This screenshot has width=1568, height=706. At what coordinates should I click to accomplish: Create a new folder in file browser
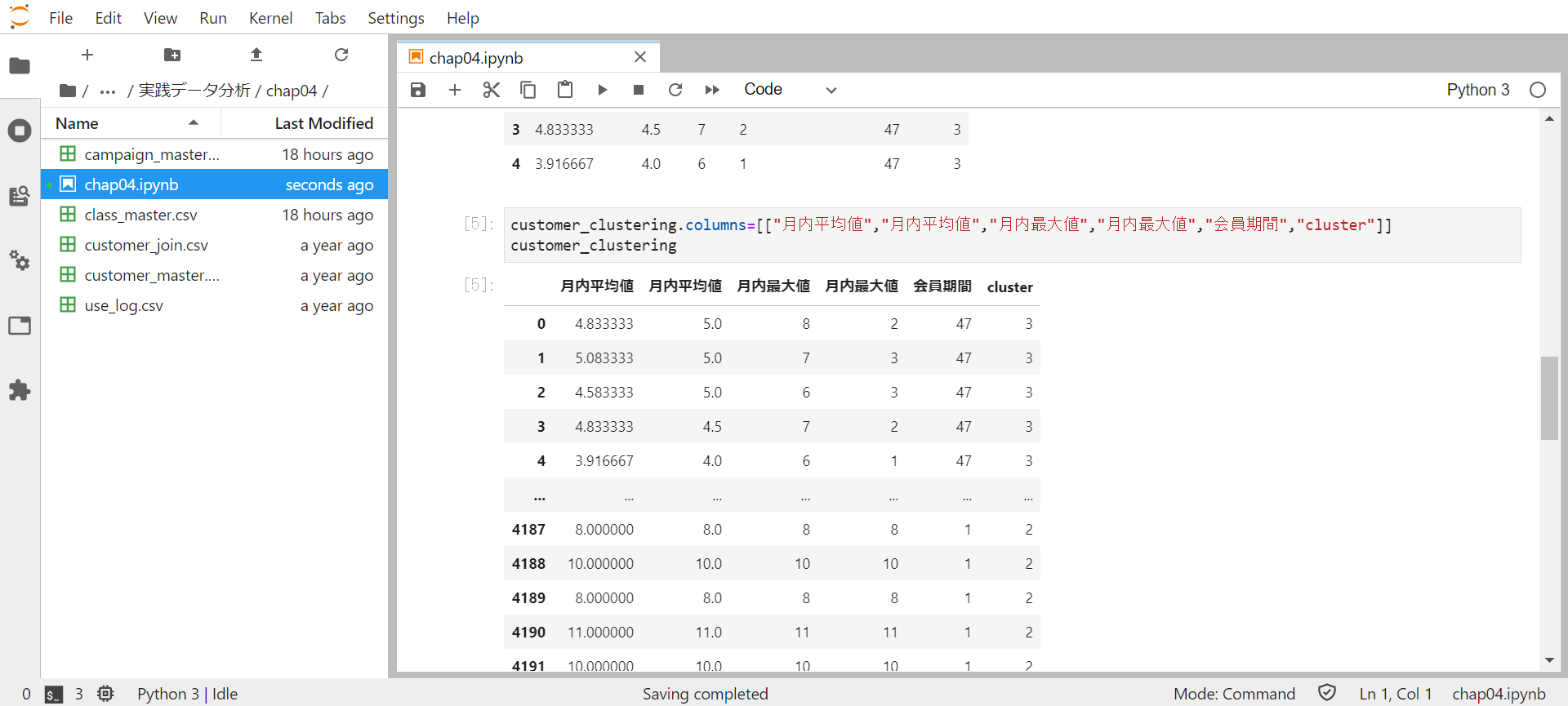[172, 55]
